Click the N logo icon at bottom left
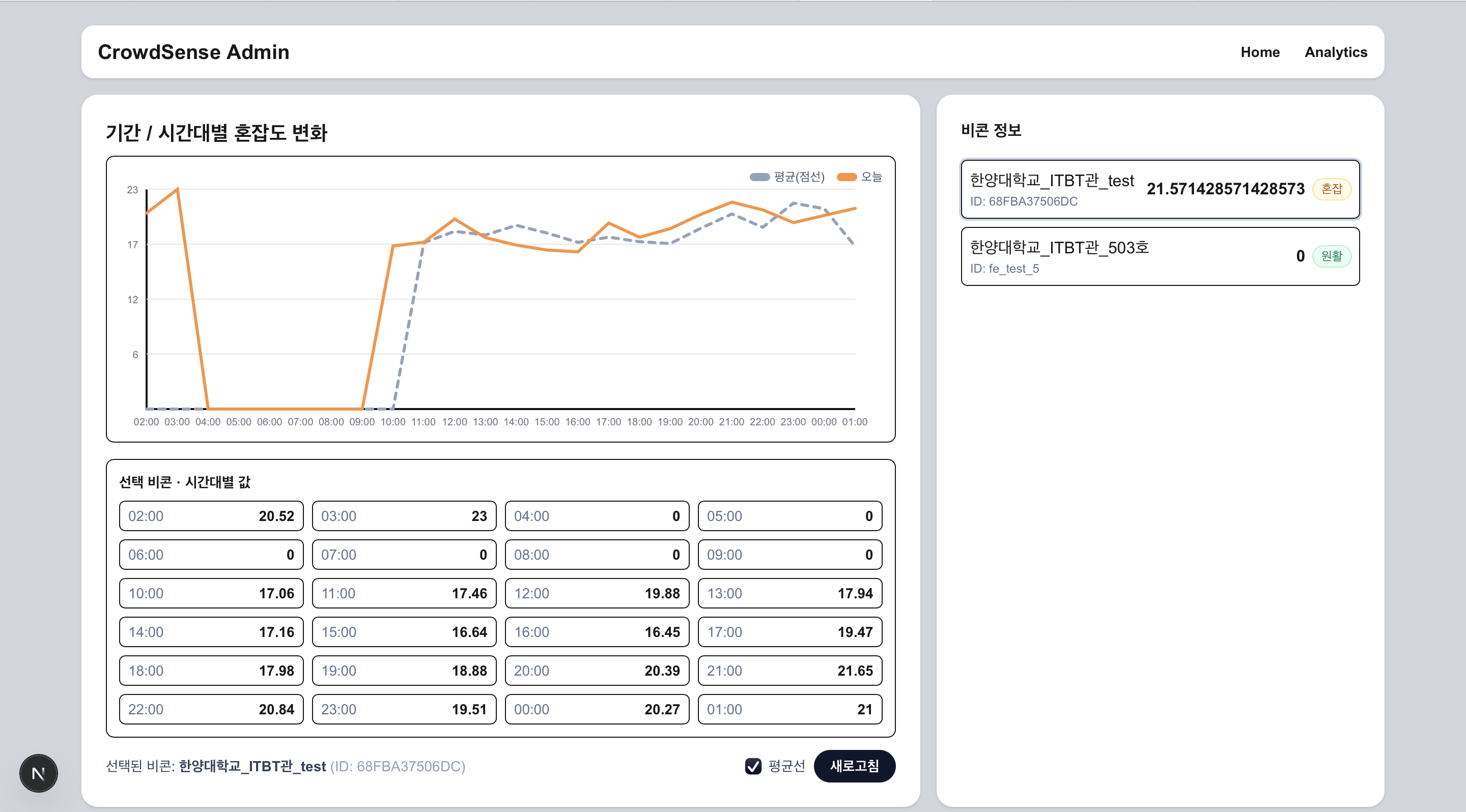This screenshot has width=1466, height=812. pyautogui.click(x=38, y=772)
